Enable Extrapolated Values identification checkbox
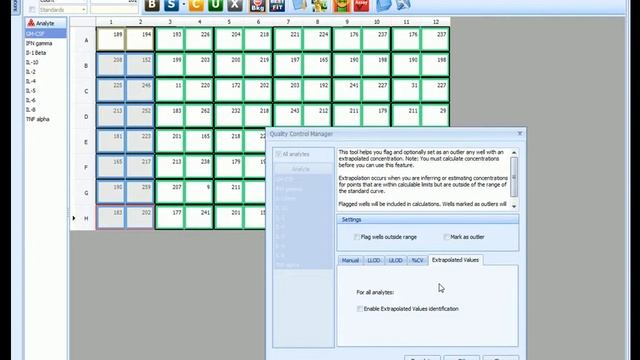 pyautogui.click(x=360, y=309)
